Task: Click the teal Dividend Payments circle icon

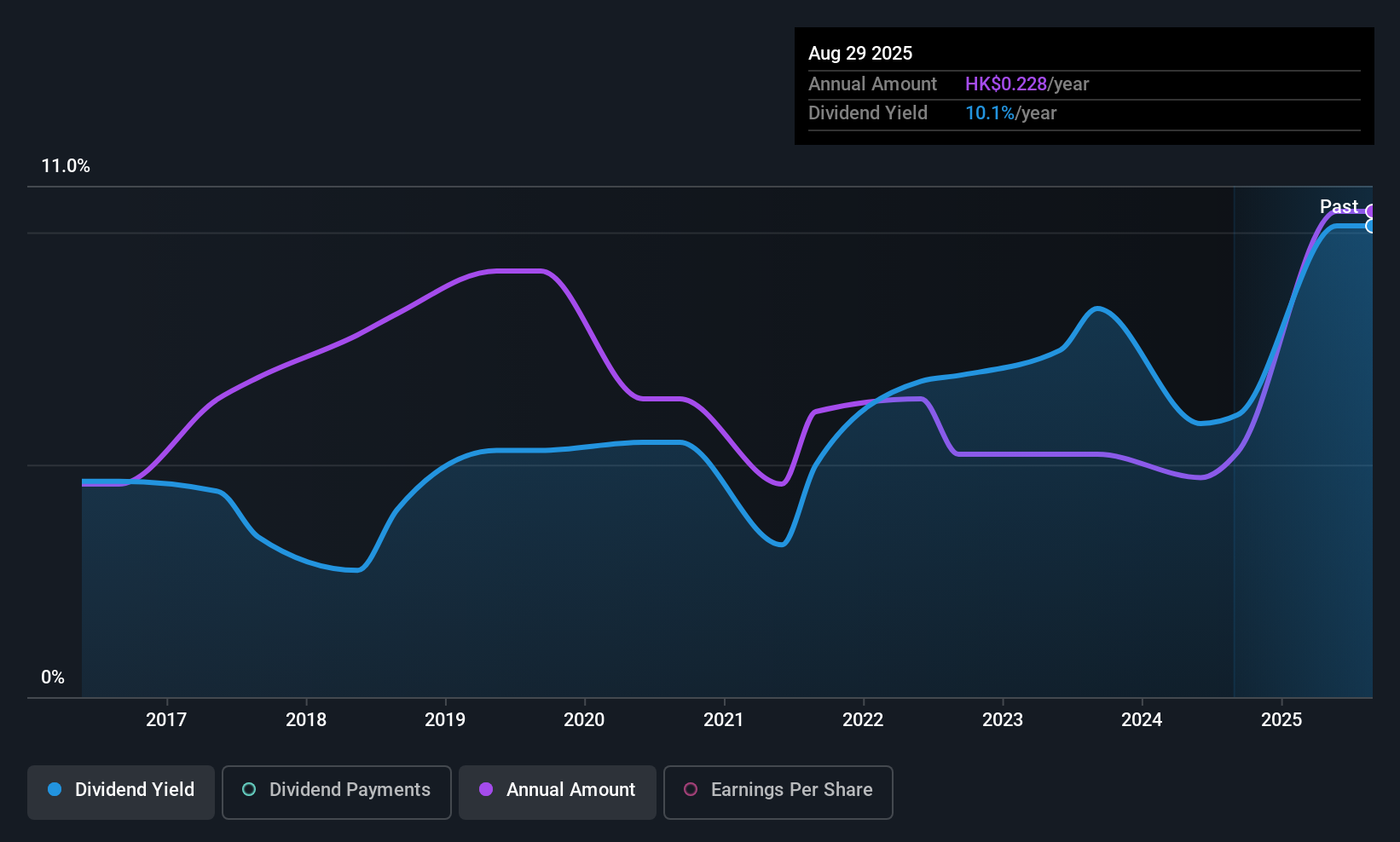Action: click(248, 790)
